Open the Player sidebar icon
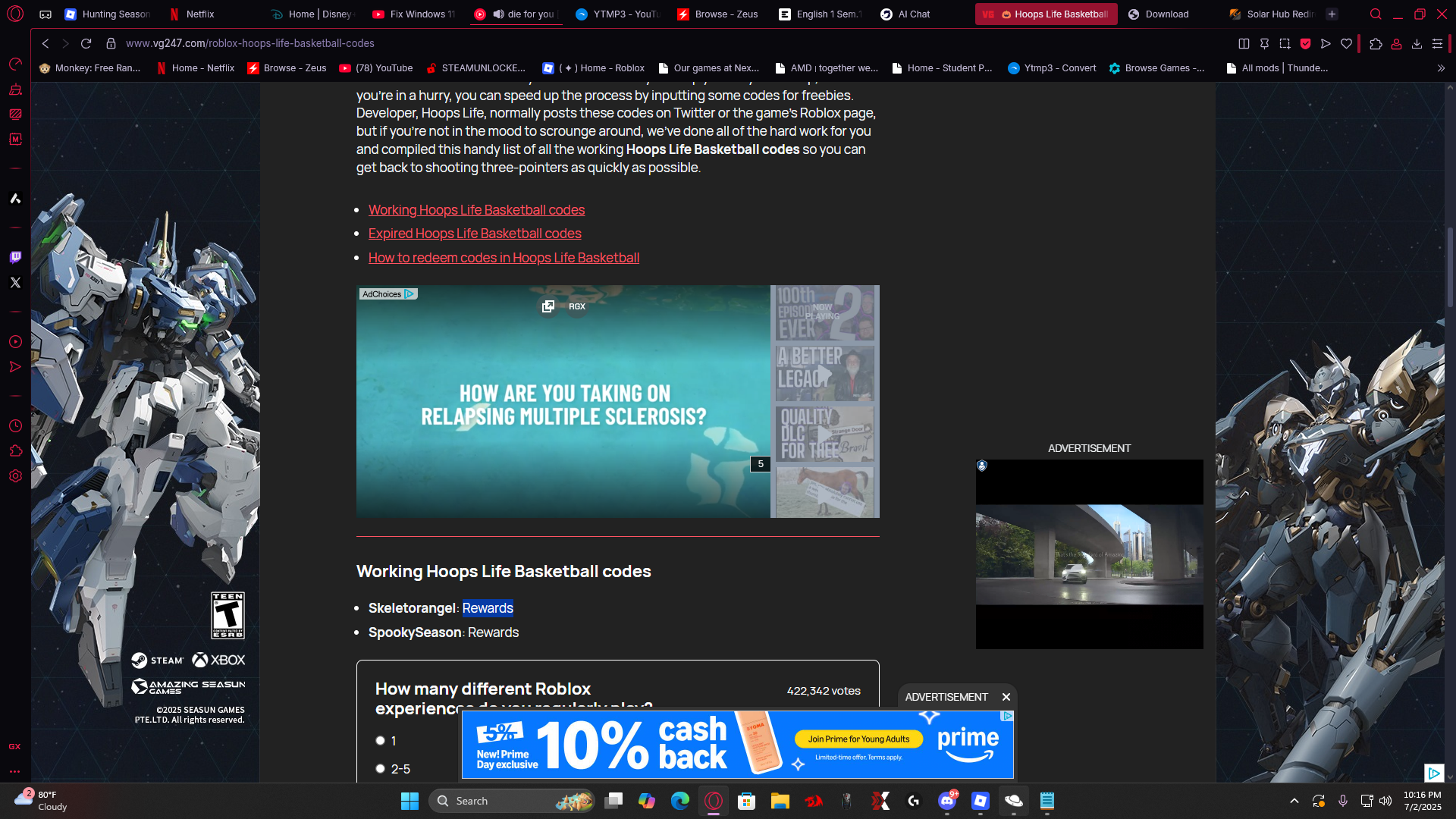The height and width of the screenshot is (819, 1456). coord(15,342)
